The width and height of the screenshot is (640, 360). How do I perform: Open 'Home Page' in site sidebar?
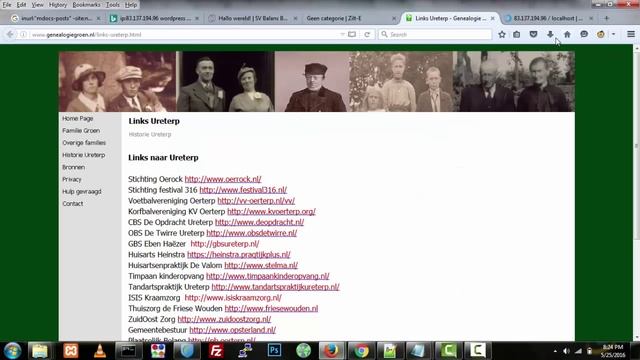pyautogui.click(x=78, y=118)
